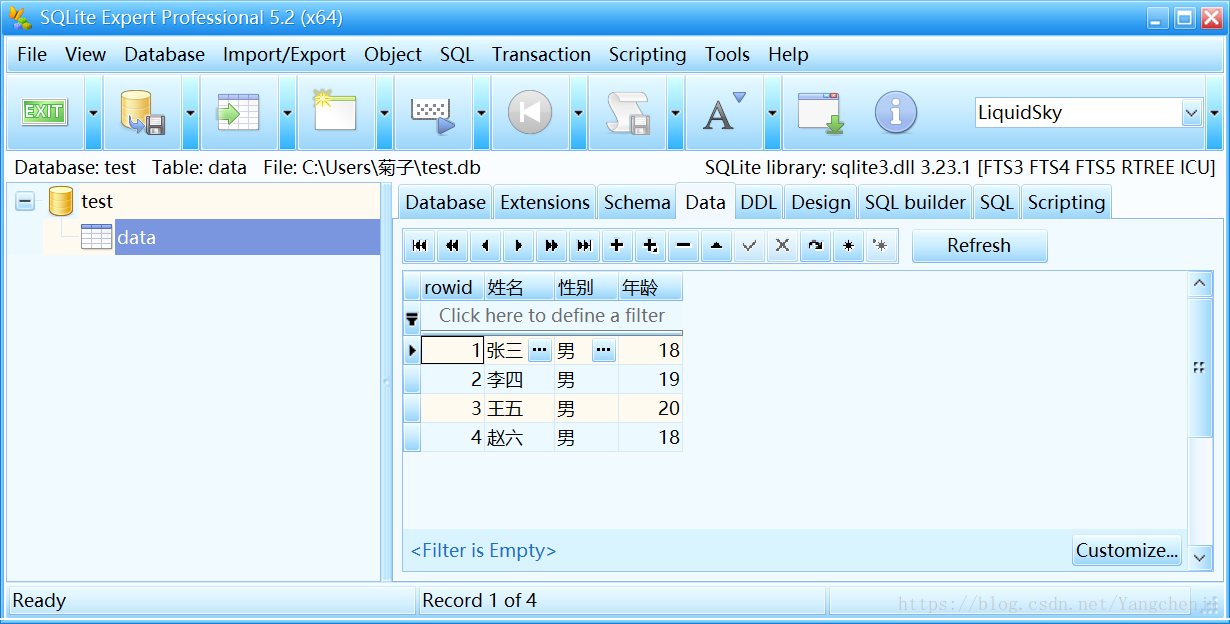Click ellipsis button in first 性别 cell
Image resolution: width=1230 pixels, height=624 pixels.
604,350
